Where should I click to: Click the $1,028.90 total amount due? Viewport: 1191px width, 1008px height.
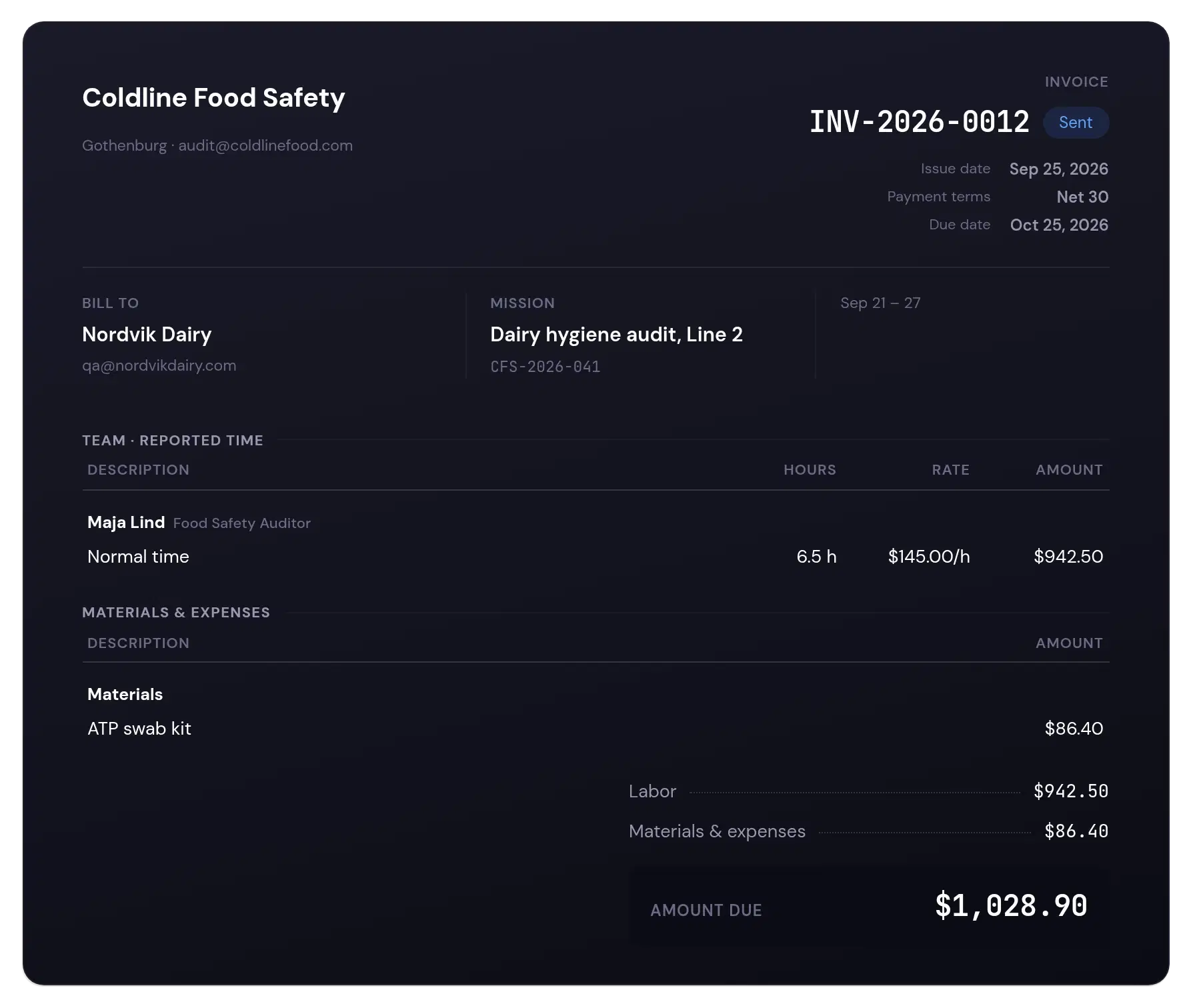coord(1011,905)
